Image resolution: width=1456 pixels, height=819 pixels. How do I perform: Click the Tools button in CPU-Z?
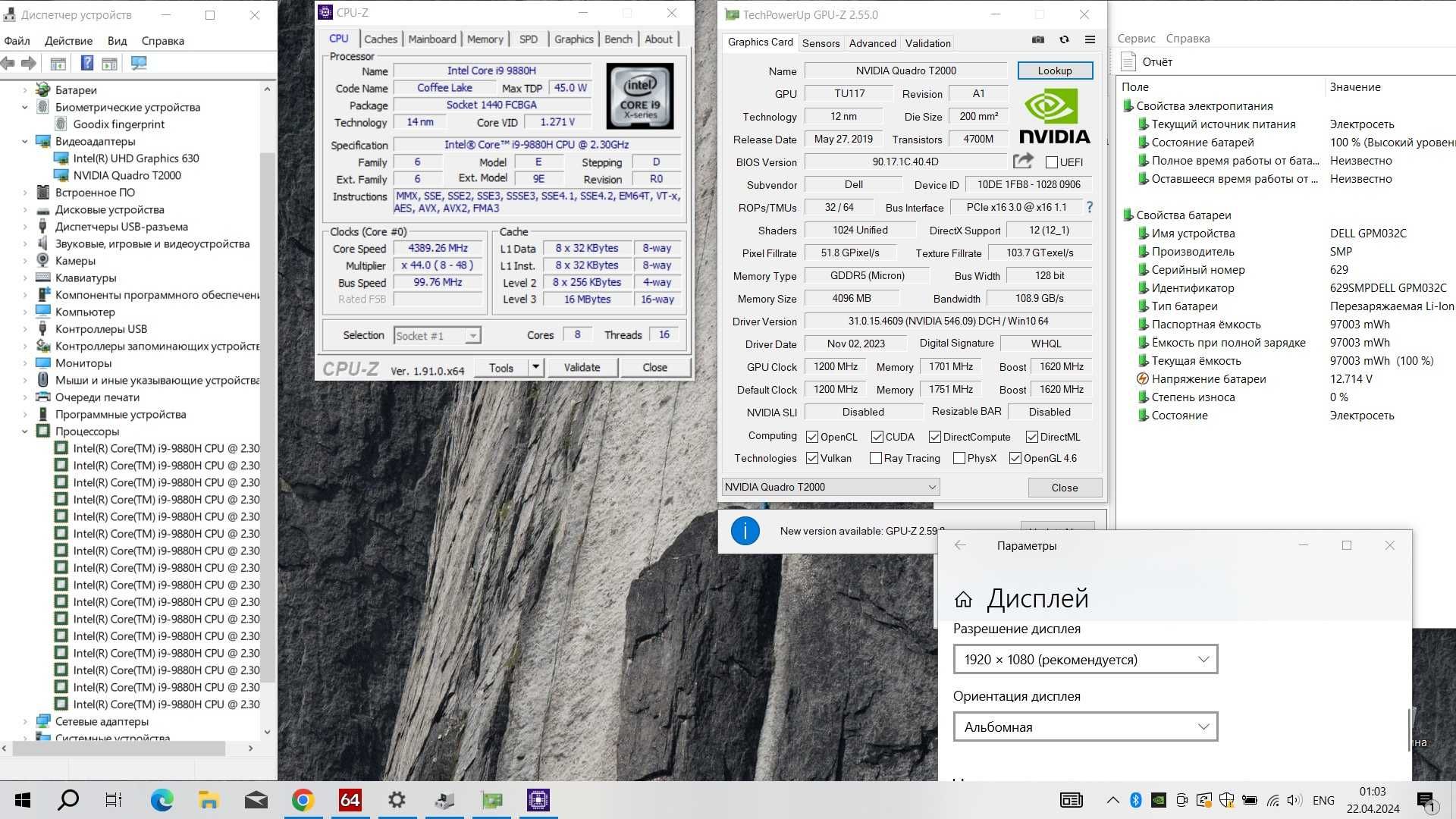click(500, 367)
